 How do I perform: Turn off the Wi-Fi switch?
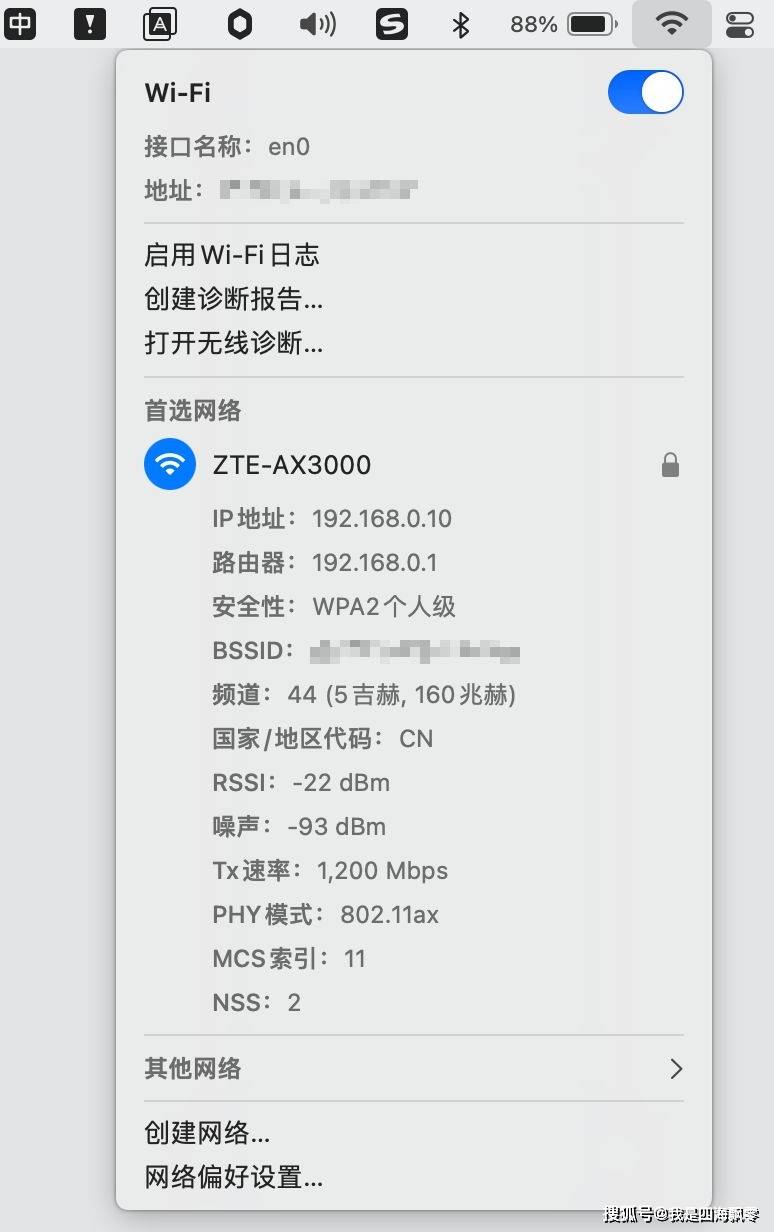(645, 93)
